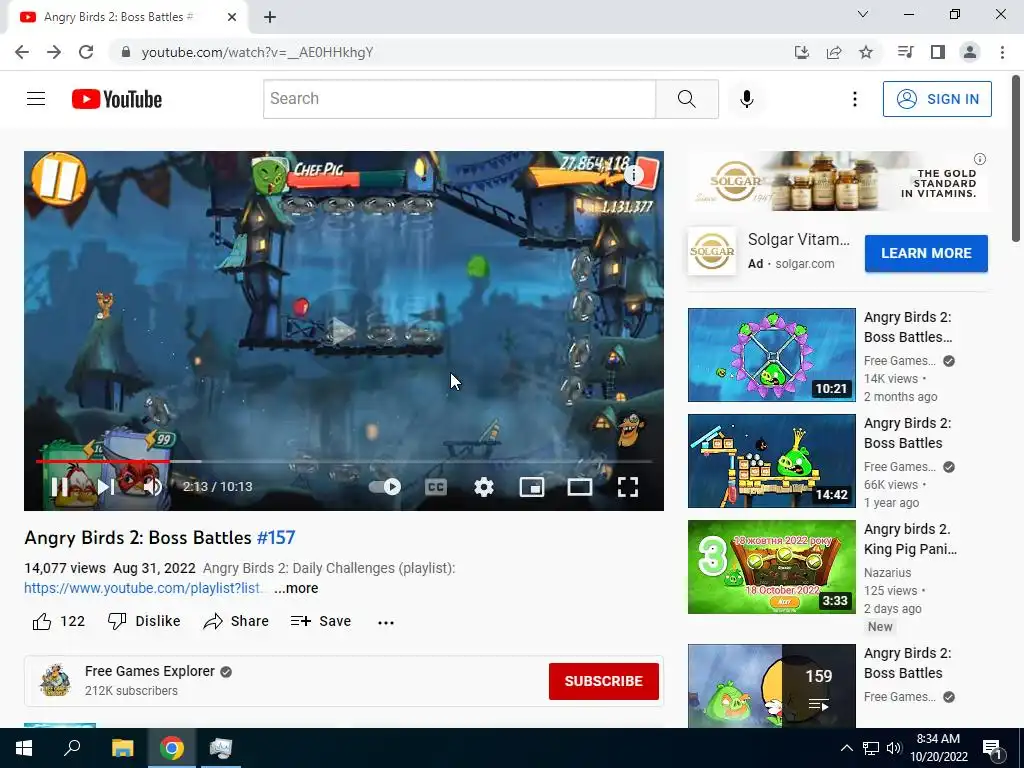Go to the YouTube home logo
1024x768 pixels.
pos(117,99)
